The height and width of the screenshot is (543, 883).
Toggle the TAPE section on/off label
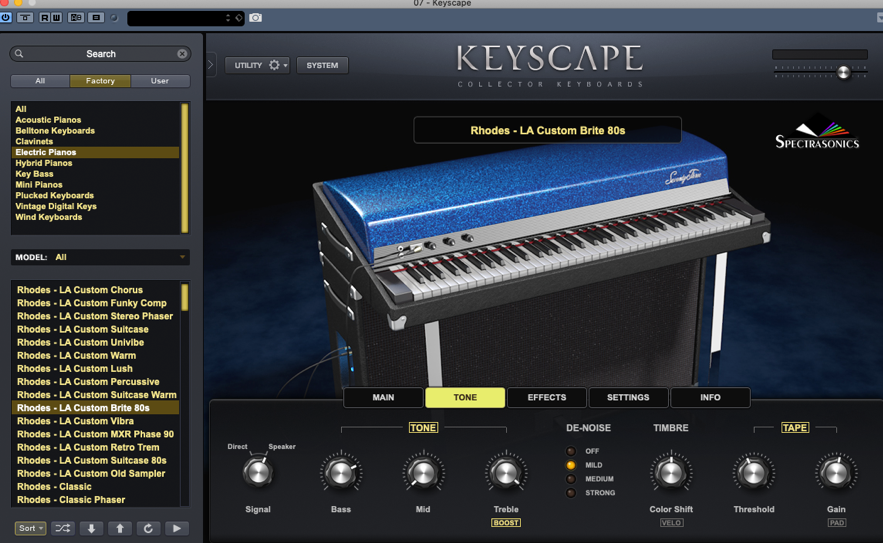795,428
